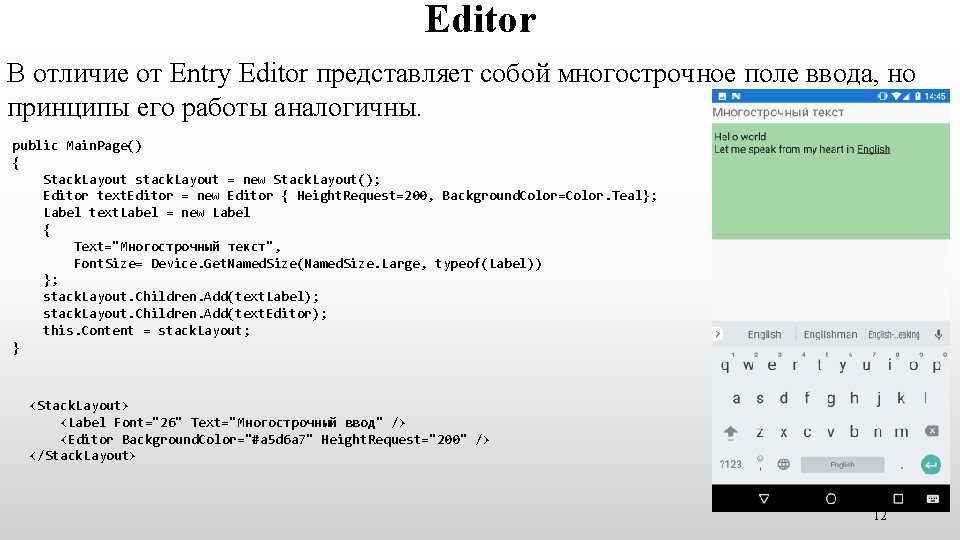The height and width of the screenshot is (540, 960).
Task: Tap the microphone icon in suggestion bar
Action: (938, 334)
